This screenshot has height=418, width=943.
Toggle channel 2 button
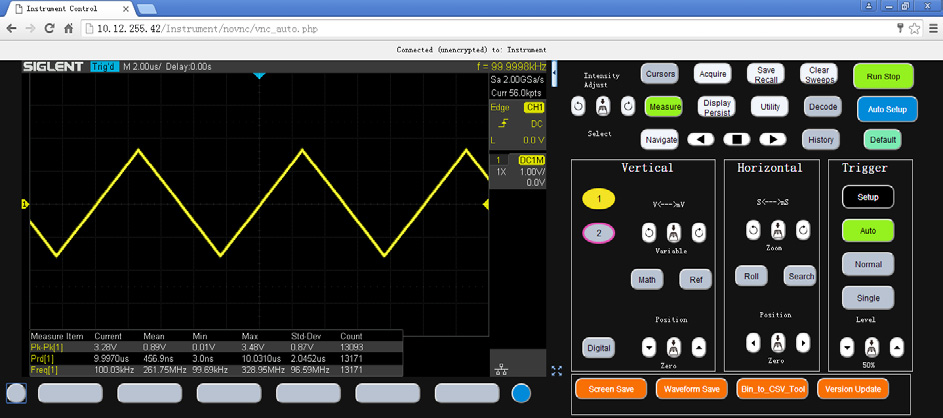[x=599, y=233]
